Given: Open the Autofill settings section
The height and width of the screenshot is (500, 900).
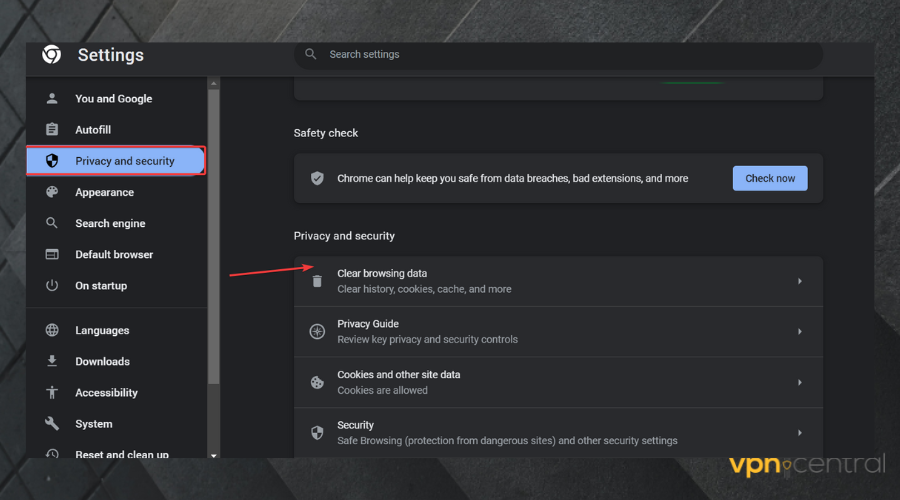Looking at the screenshot, I should (117, 130).
